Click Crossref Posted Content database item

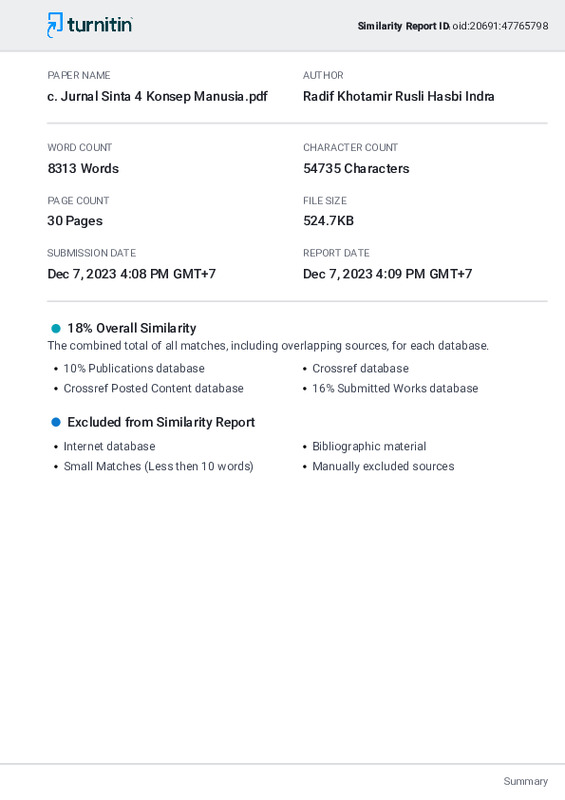coord(153,388)
